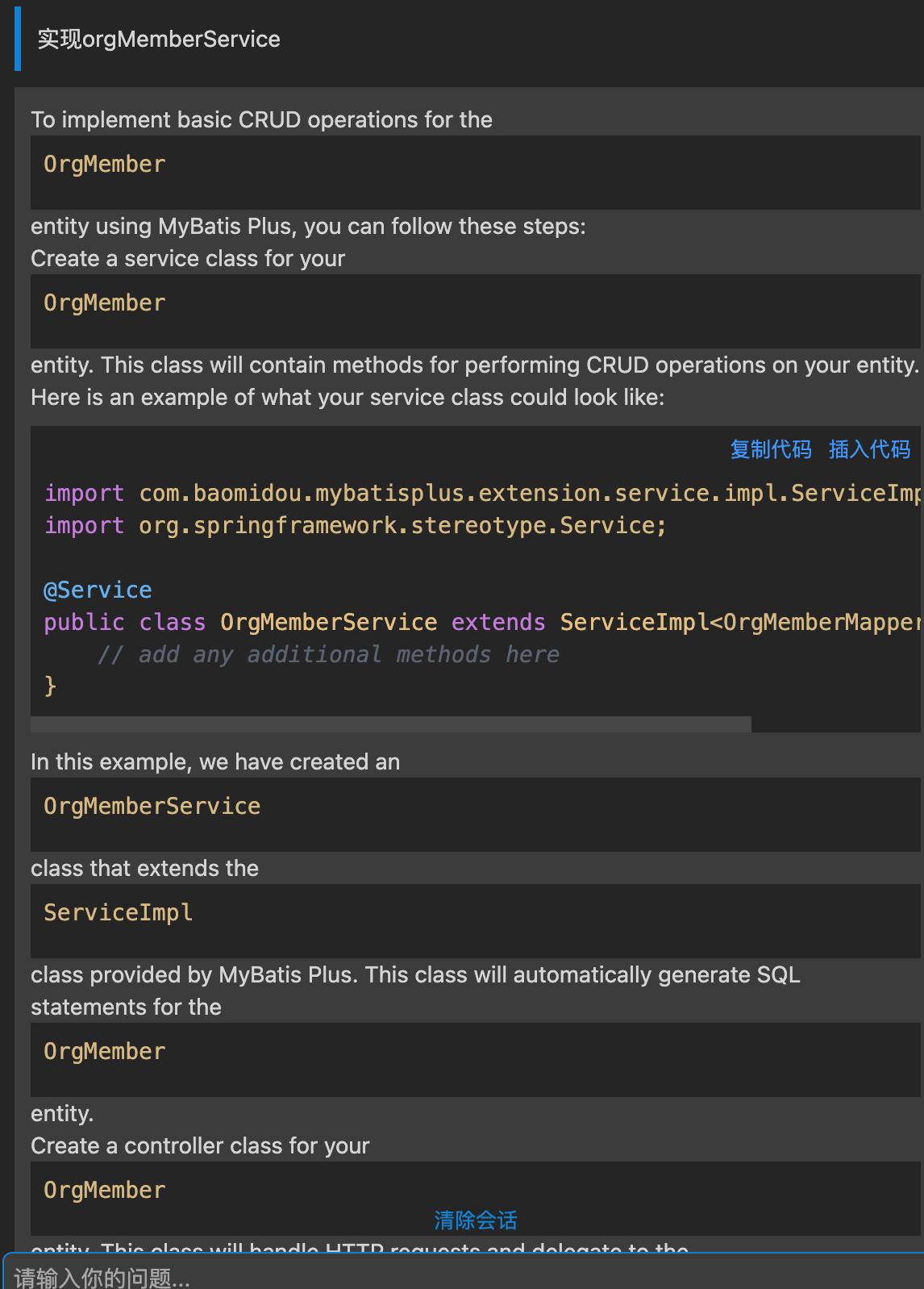Click the 'add any additional methods here' comment
Screen dimensions: 924x1289
pyautogui.click(x=327, y=654)
